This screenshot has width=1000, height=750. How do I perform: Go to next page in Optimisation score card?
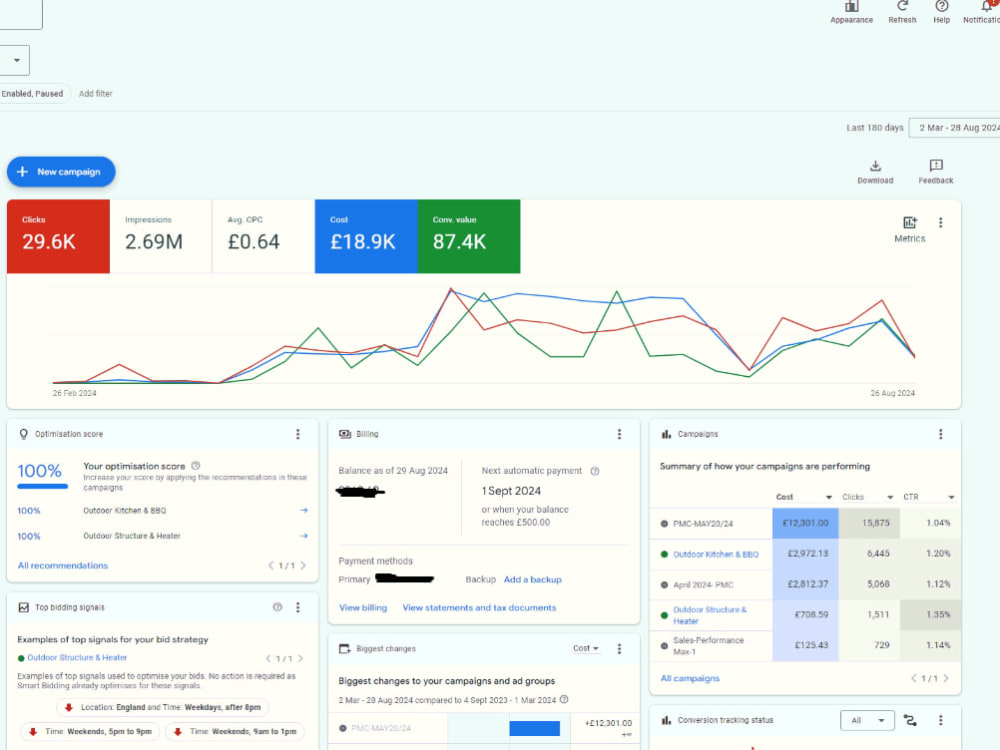pyautogui.click(x=303, y=566)
